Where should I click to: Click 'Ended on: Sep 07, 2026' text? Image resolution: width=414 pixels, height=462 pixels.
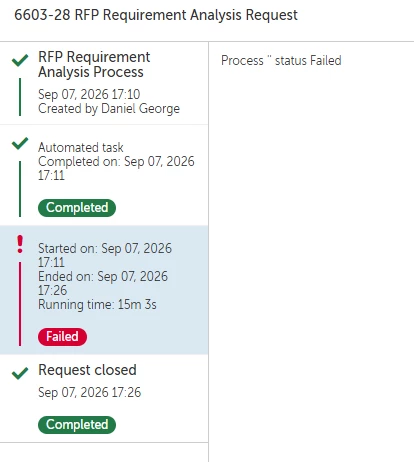point(103,277)
